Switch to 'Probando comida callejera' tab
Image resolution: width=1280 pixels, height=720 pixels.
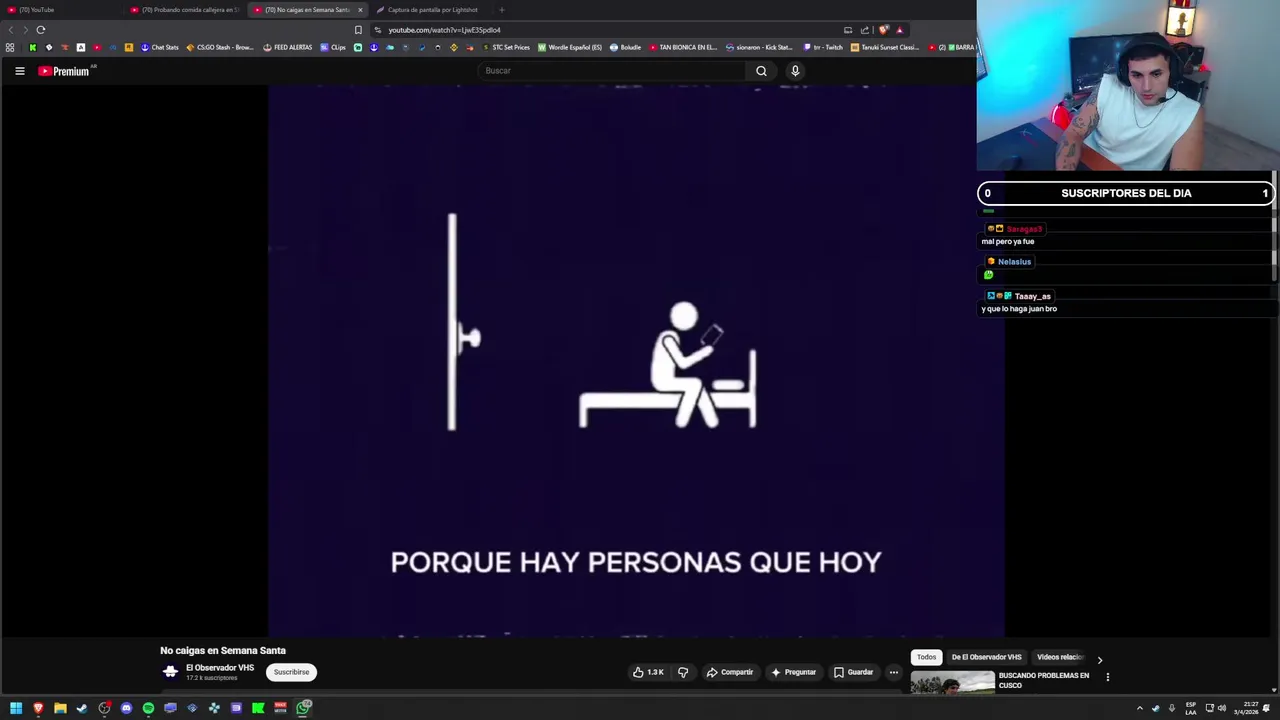click(x=186, y=10)
